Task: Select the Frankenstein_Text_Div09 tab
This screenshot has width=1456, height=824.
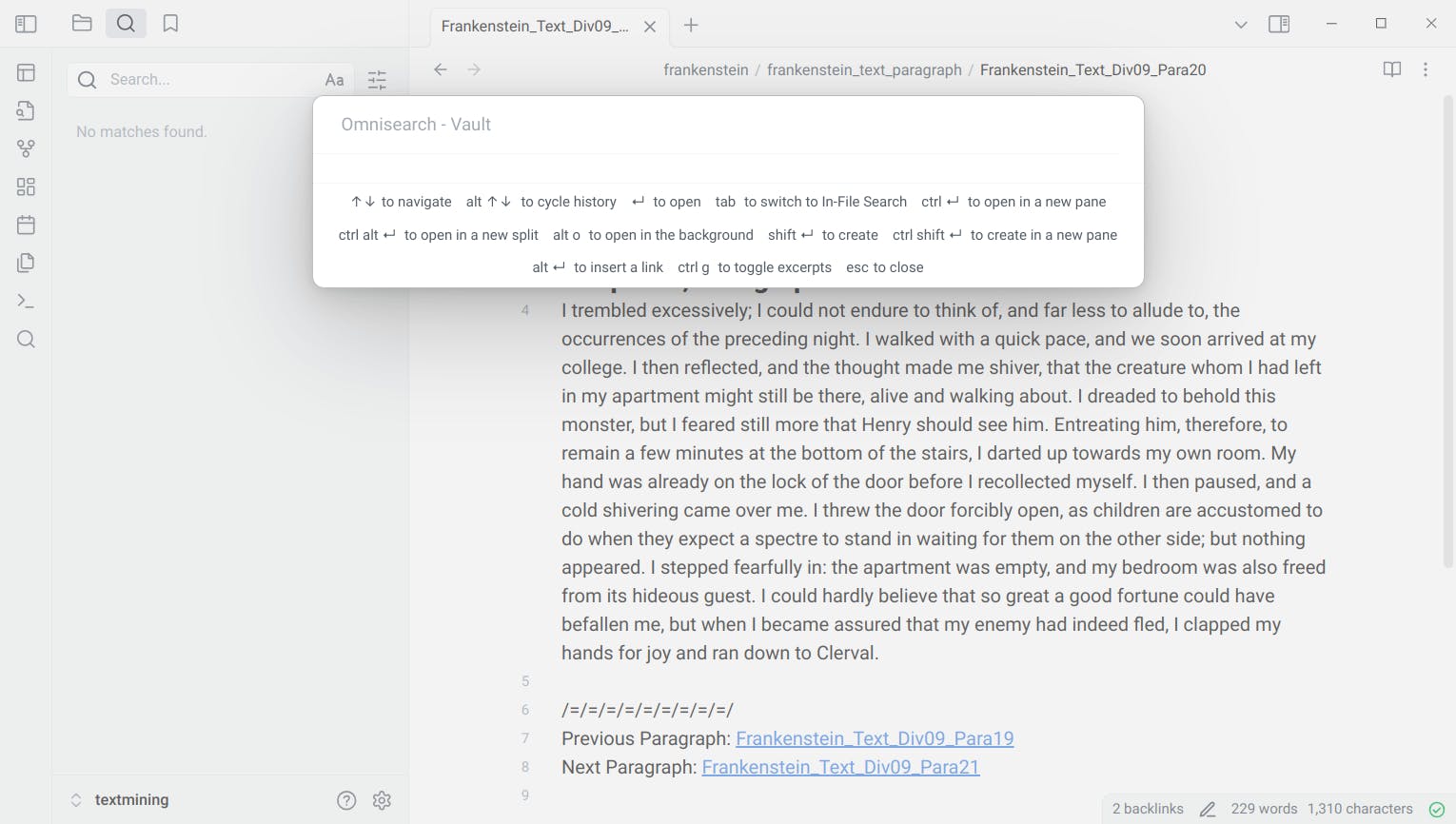Action: [x=535, y=26]
